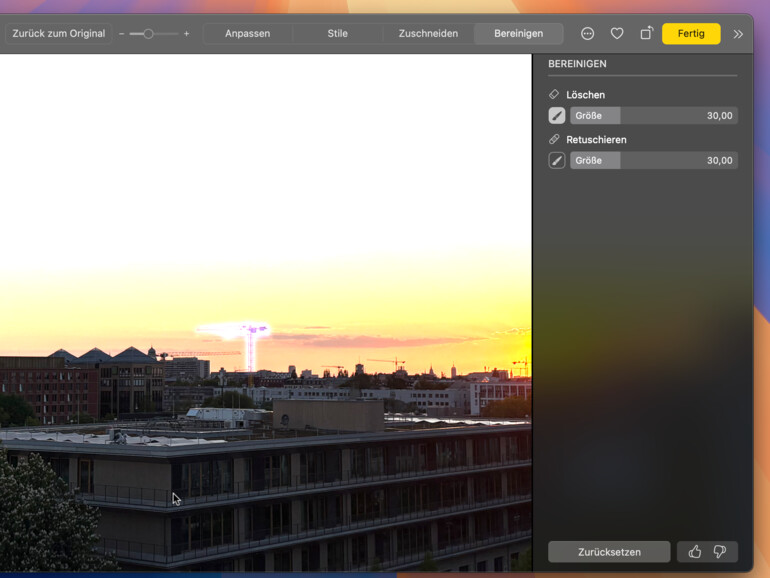This screenshot has height=578, width=770.
Task: Open the Zuschneiden tab
Action: (428, 34)
